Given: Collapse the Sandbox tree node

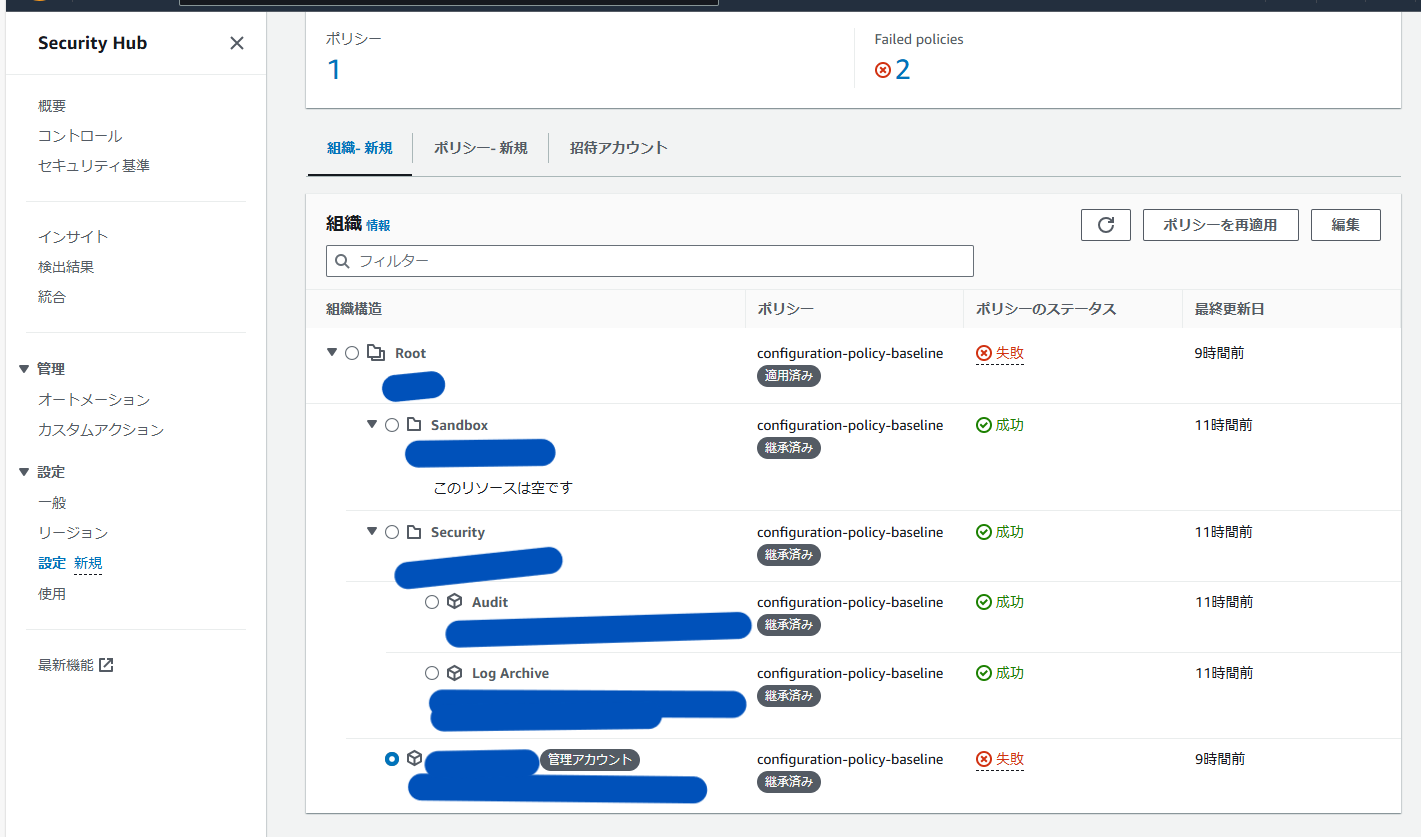Looking at the screenshot, I should [372, 424].
